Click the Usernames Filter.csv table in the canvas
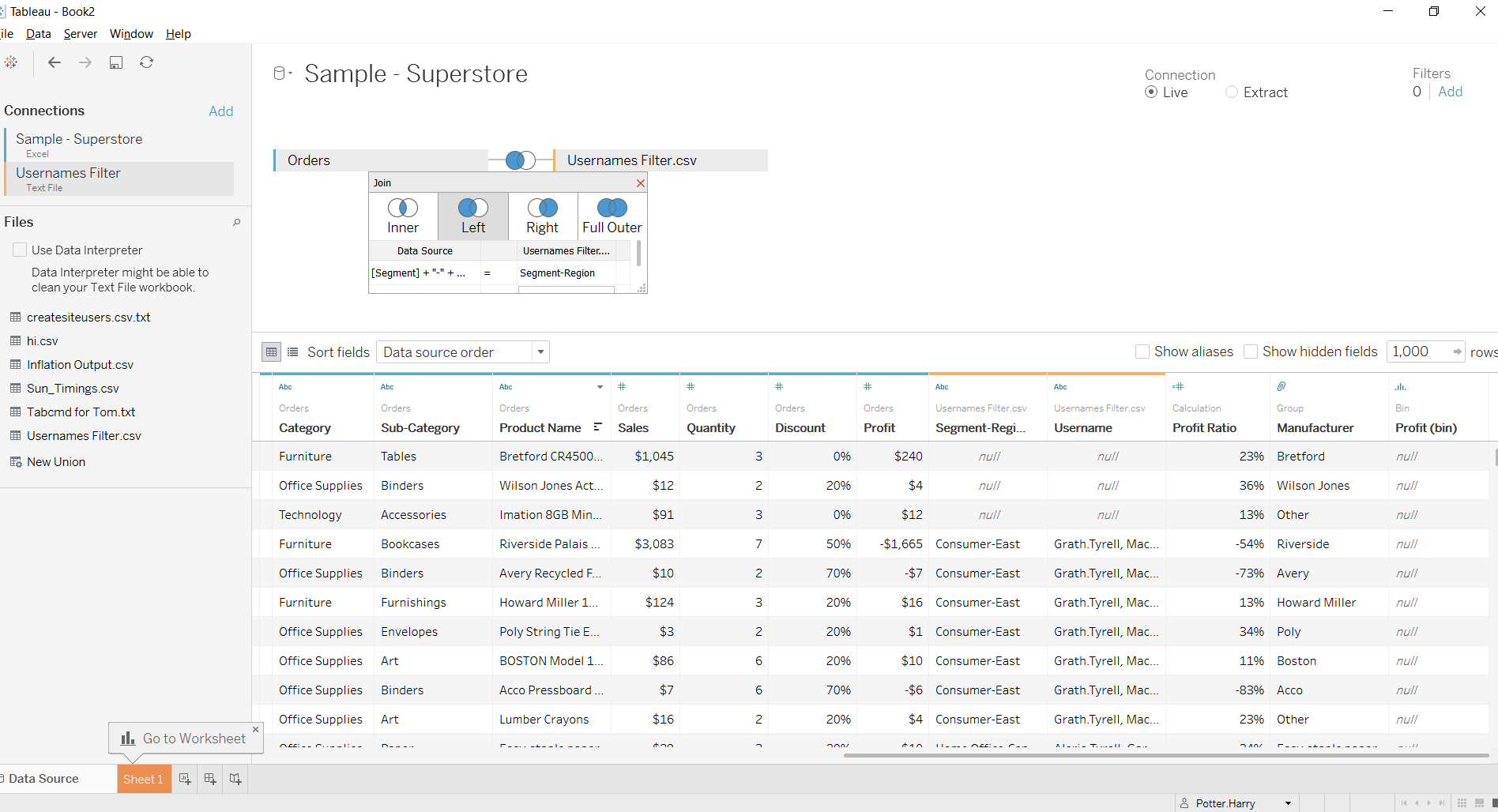Image resolution: width=1498 pixels, height=812 pixels. pos(661,160)
